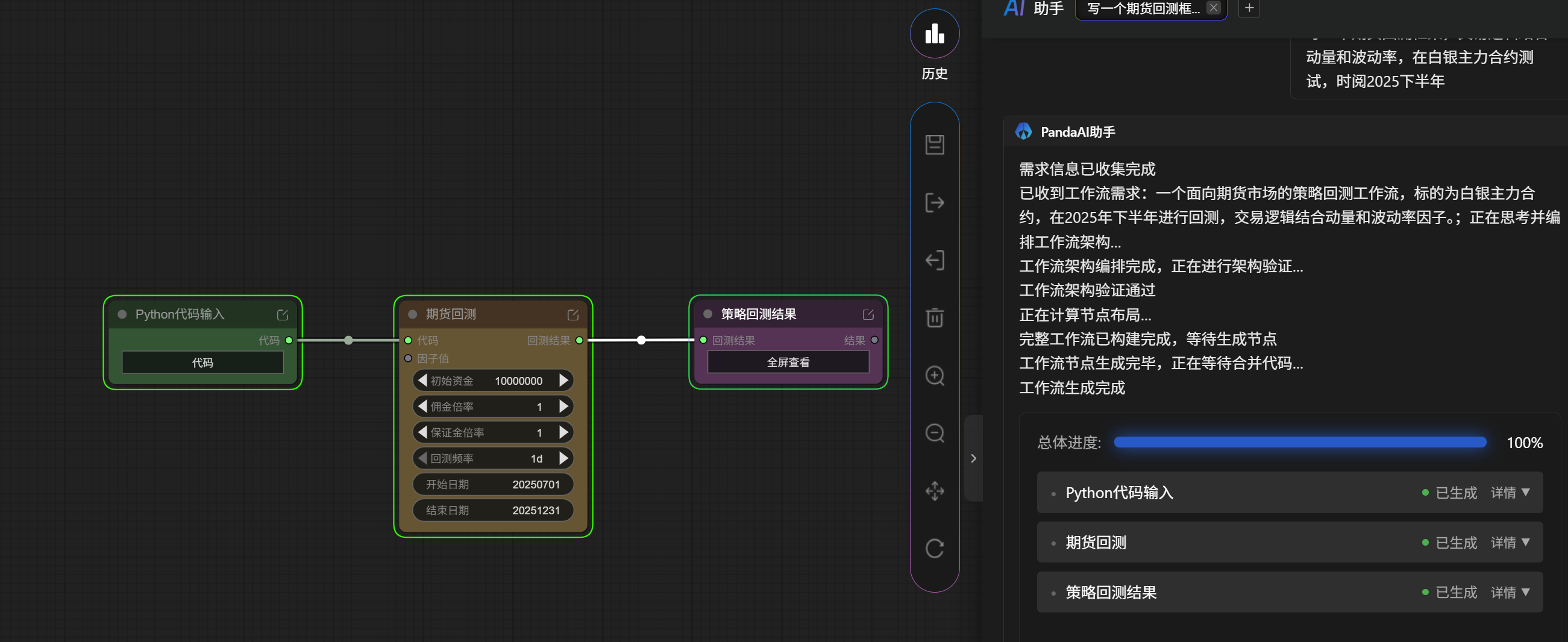Viewport: 1568px width, 642px height.
Task: Edit the 开始日期 field 20250701
Action: pyautogui.click(x=493, y=484)
